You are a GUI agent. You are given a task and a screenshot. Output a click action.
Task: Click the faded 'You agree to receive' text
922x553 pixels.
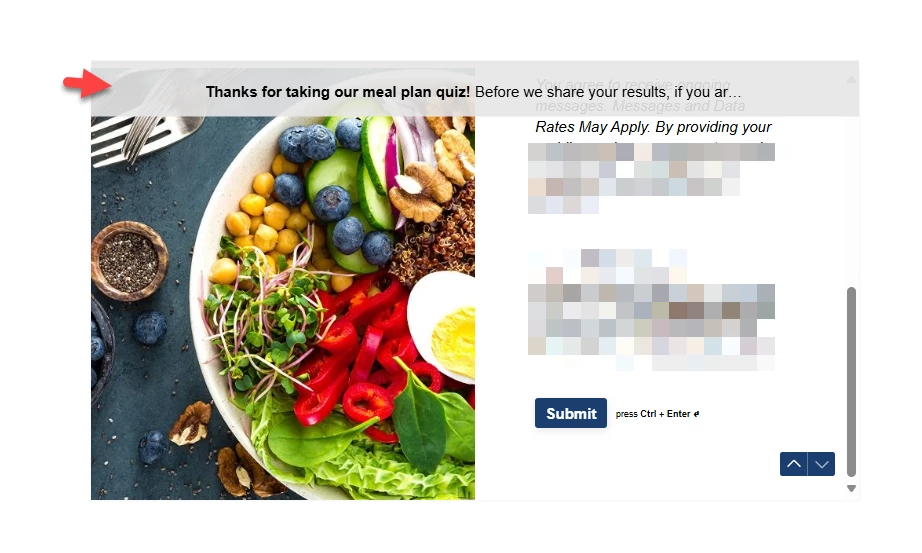(633, 85)
